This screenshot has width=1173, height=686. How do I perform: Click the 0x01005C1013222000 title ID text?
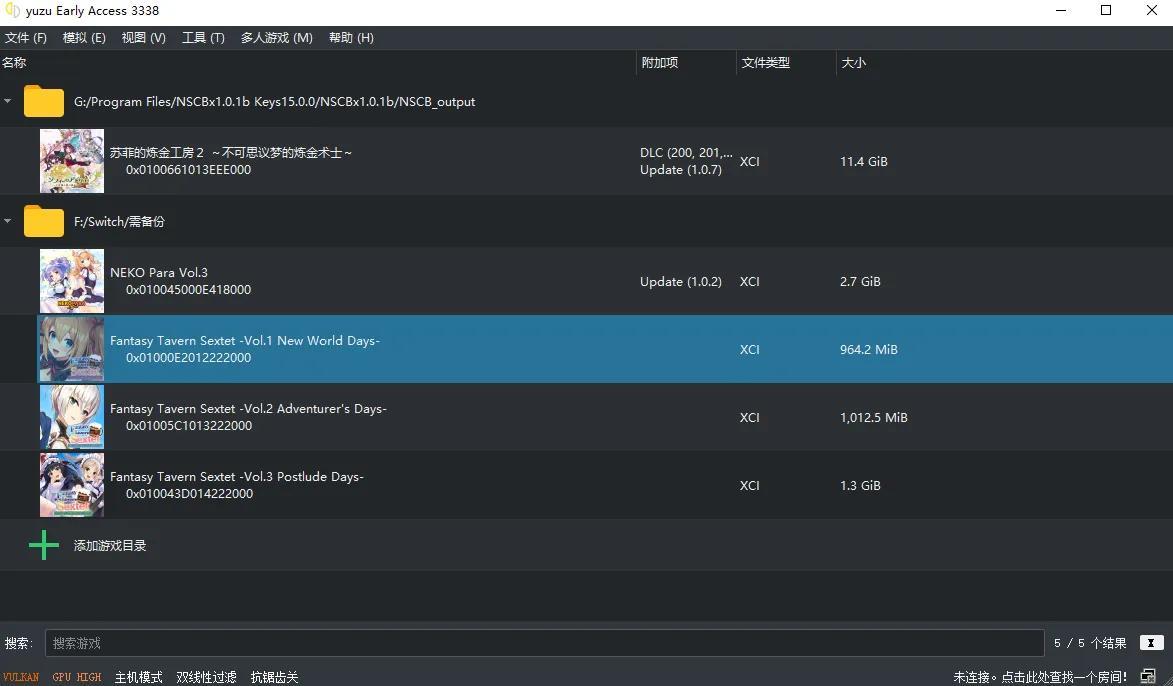189,426
